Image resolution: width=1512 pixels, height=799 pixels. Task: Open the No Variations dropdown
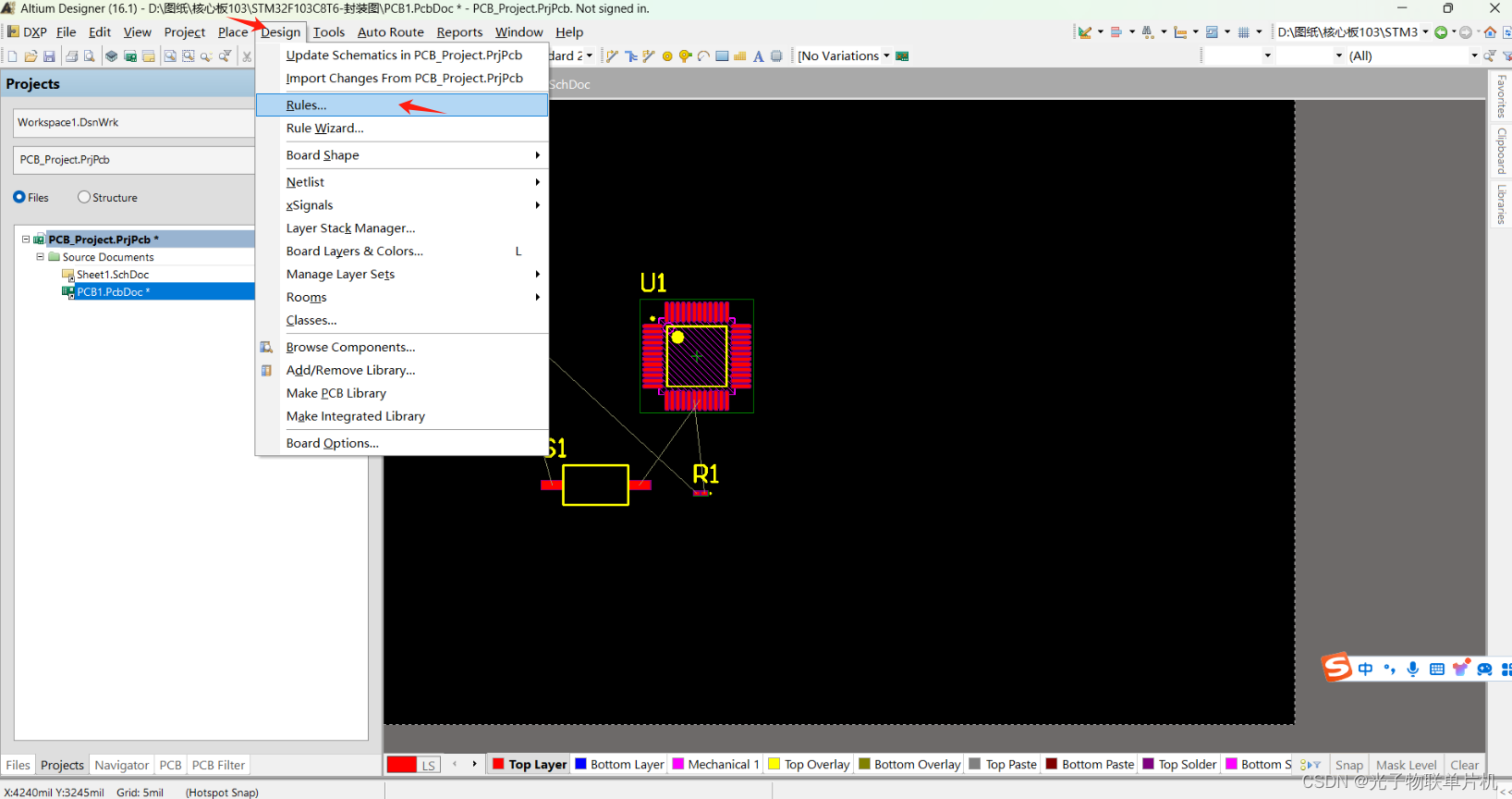[x=886, y=55]
